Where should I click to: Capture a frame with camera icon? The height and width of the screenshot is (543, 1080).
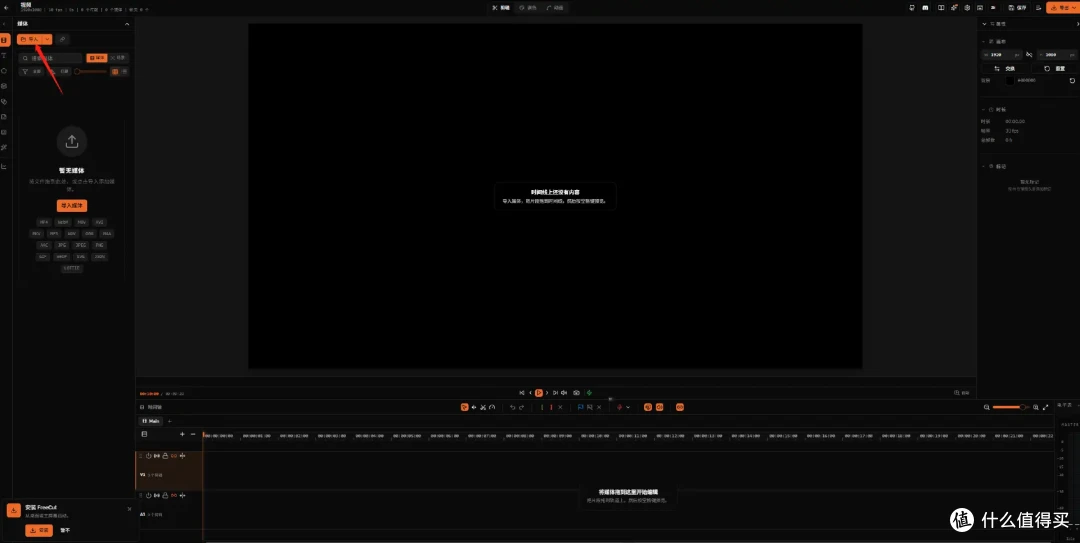click(x=577, y=393)
